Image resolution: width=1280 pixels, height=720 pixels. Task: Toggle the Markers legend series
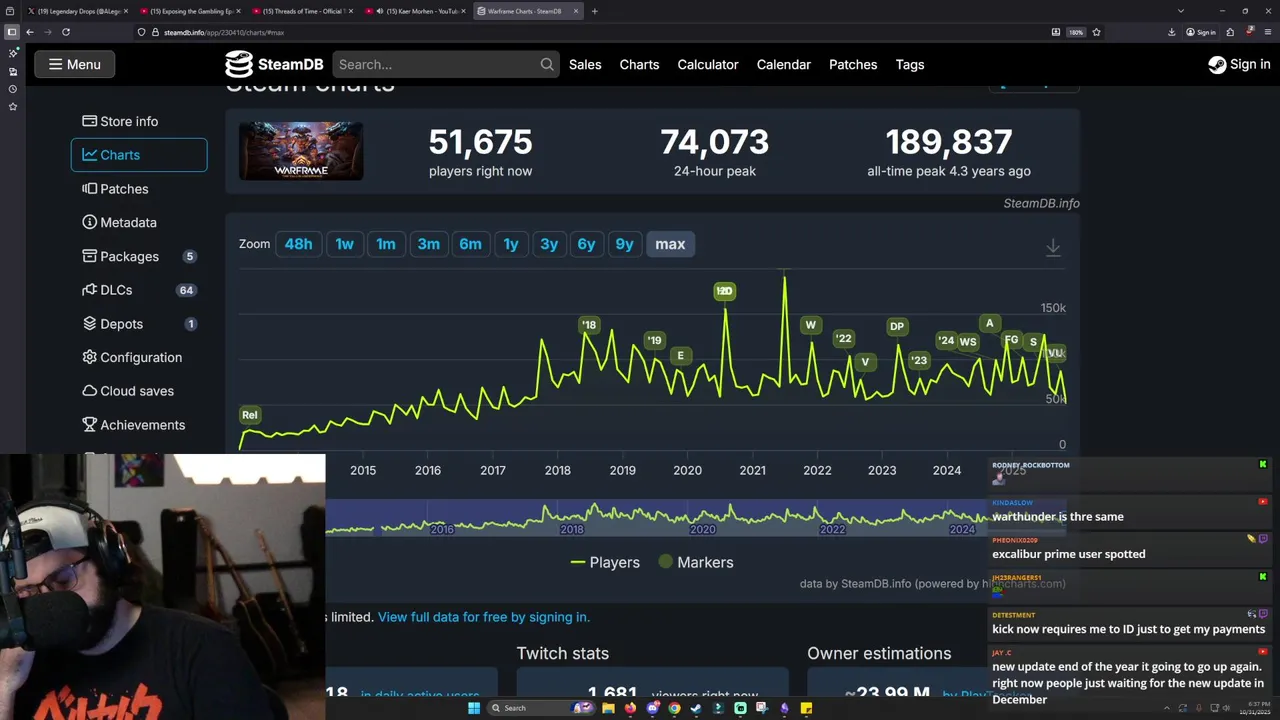696,562
